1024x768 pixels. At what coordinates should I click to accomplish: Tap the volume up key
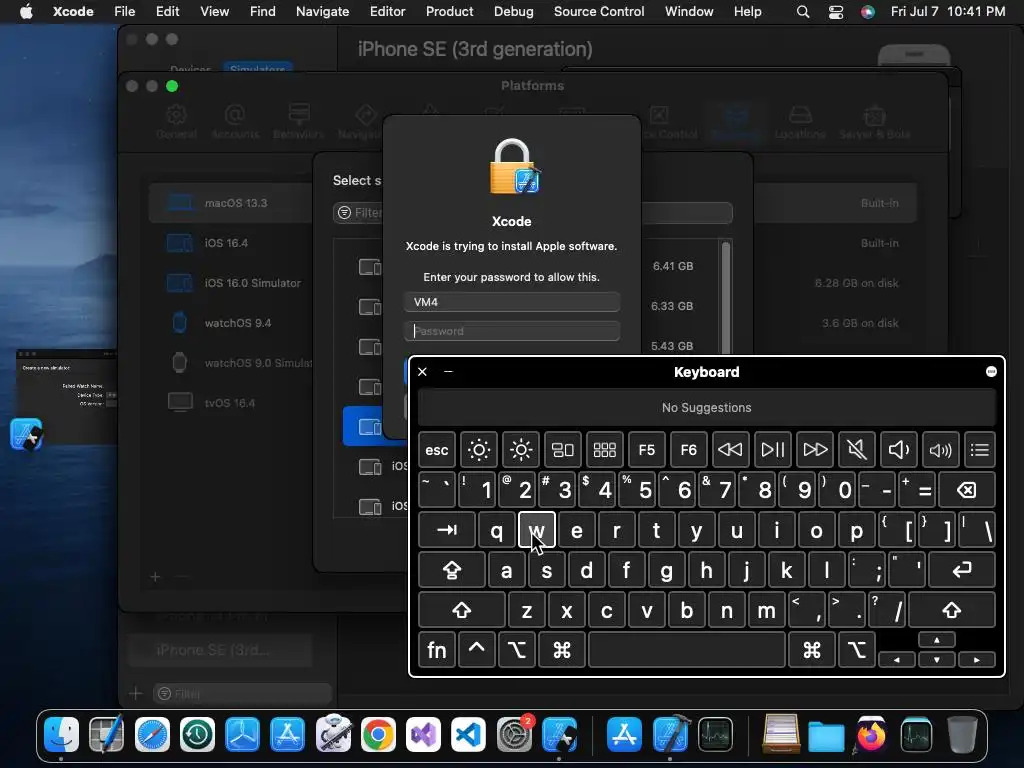coord(940,450)
